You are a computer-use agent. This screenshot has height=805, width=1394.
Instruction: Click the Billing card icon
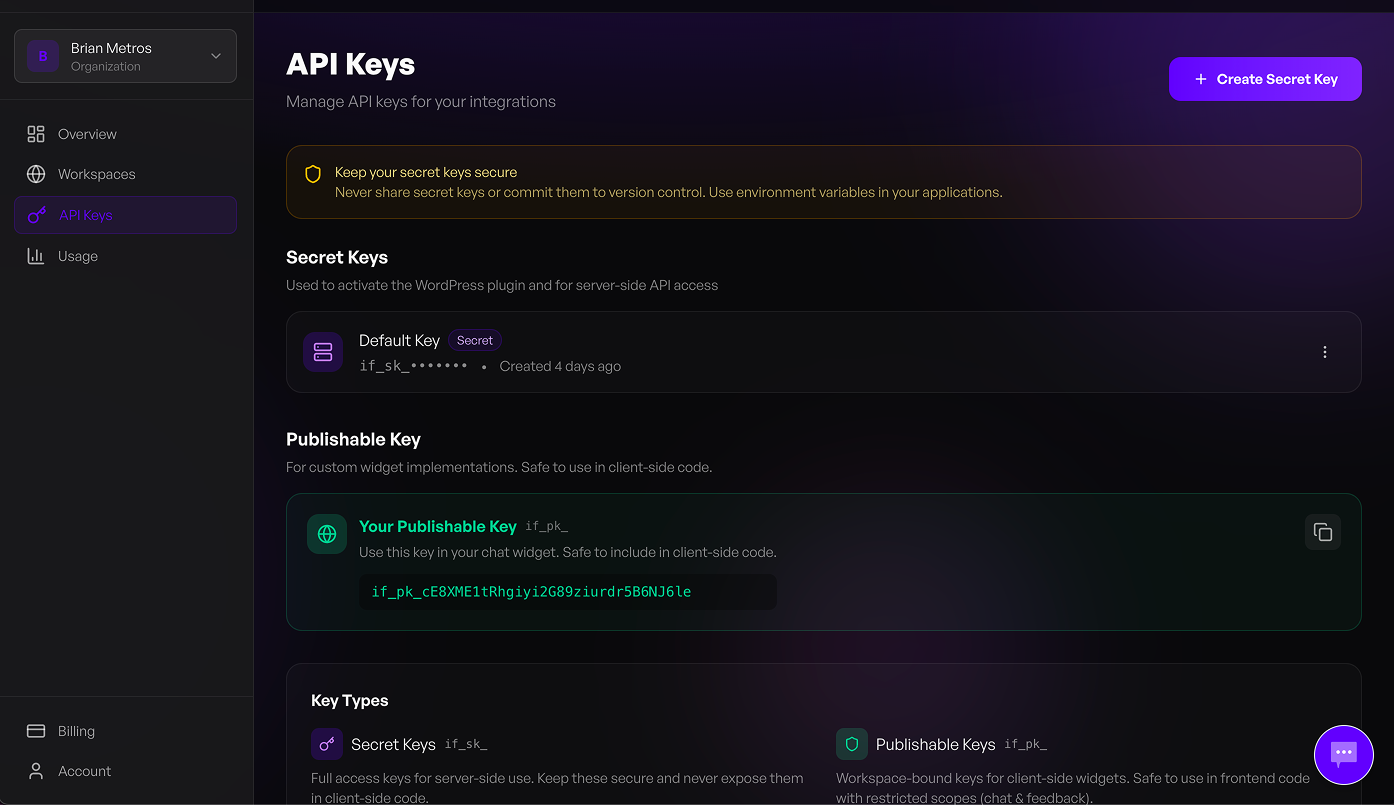[36, 731]
